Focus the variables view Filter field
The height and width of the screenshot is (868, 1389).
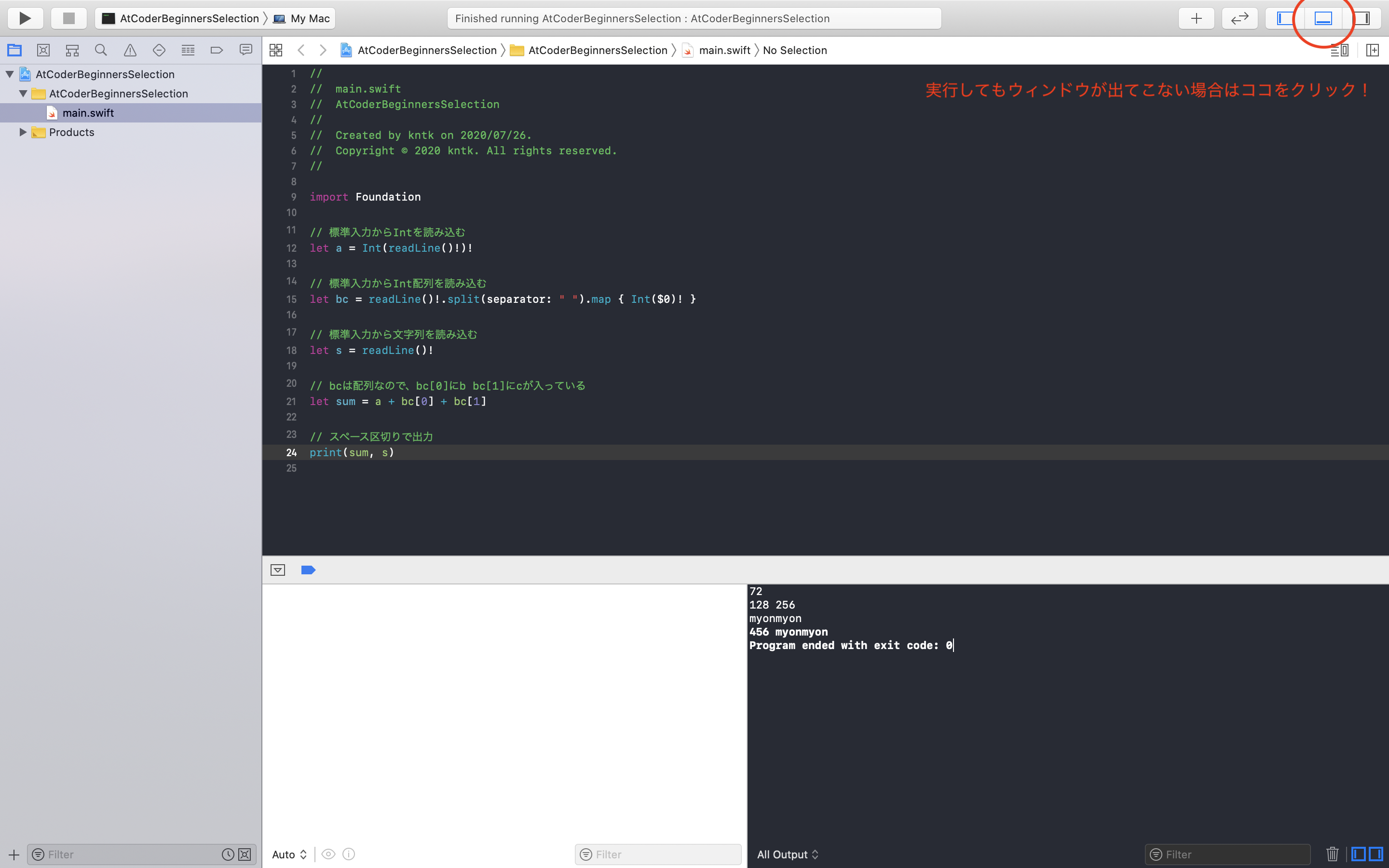[x=658, y=854]
